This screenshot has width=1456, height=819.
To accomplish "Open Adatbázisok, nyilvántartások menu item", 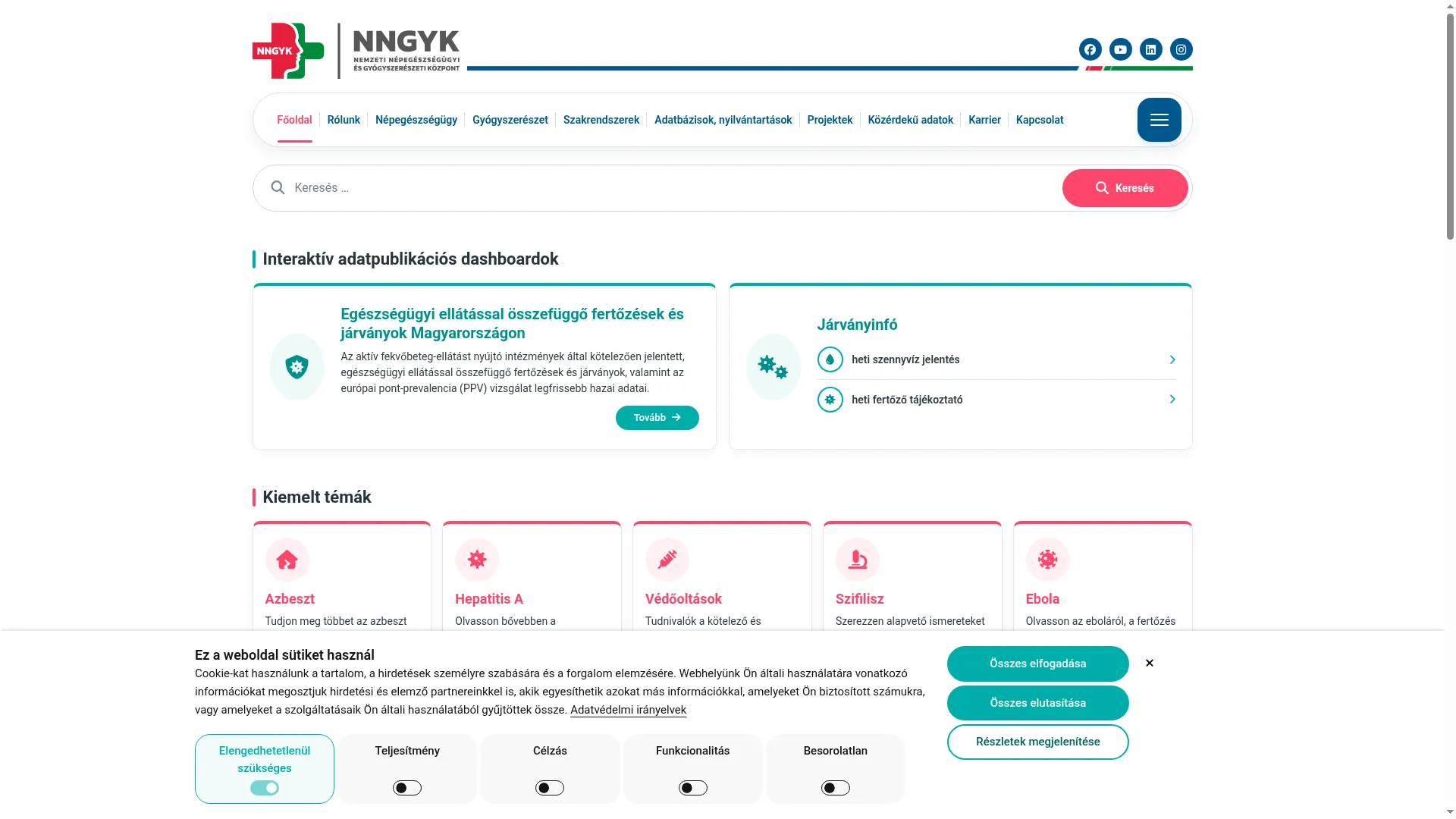I will (723, 120).
